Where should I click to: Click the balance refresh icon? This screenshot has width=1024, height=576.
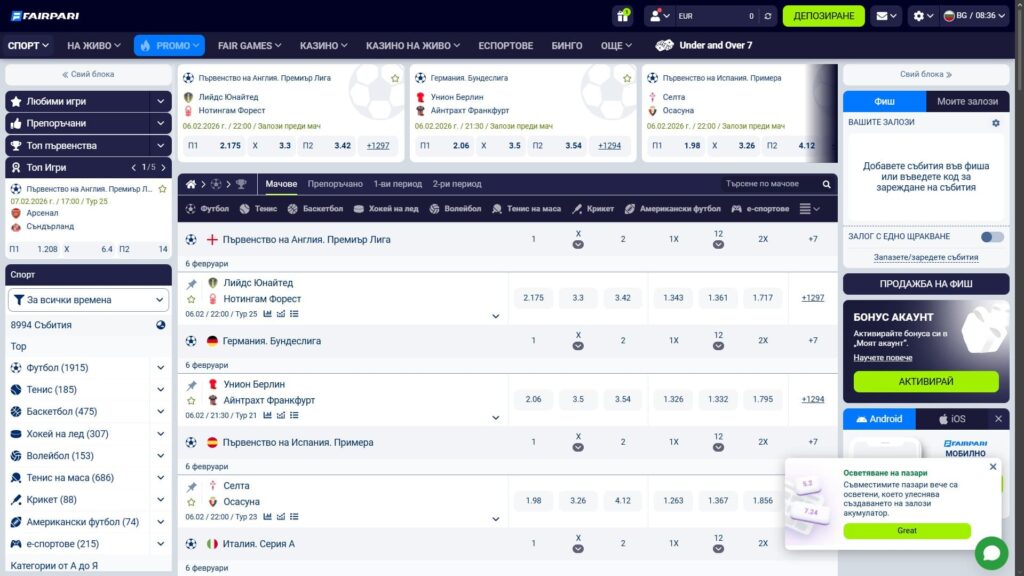click(767, 16)
